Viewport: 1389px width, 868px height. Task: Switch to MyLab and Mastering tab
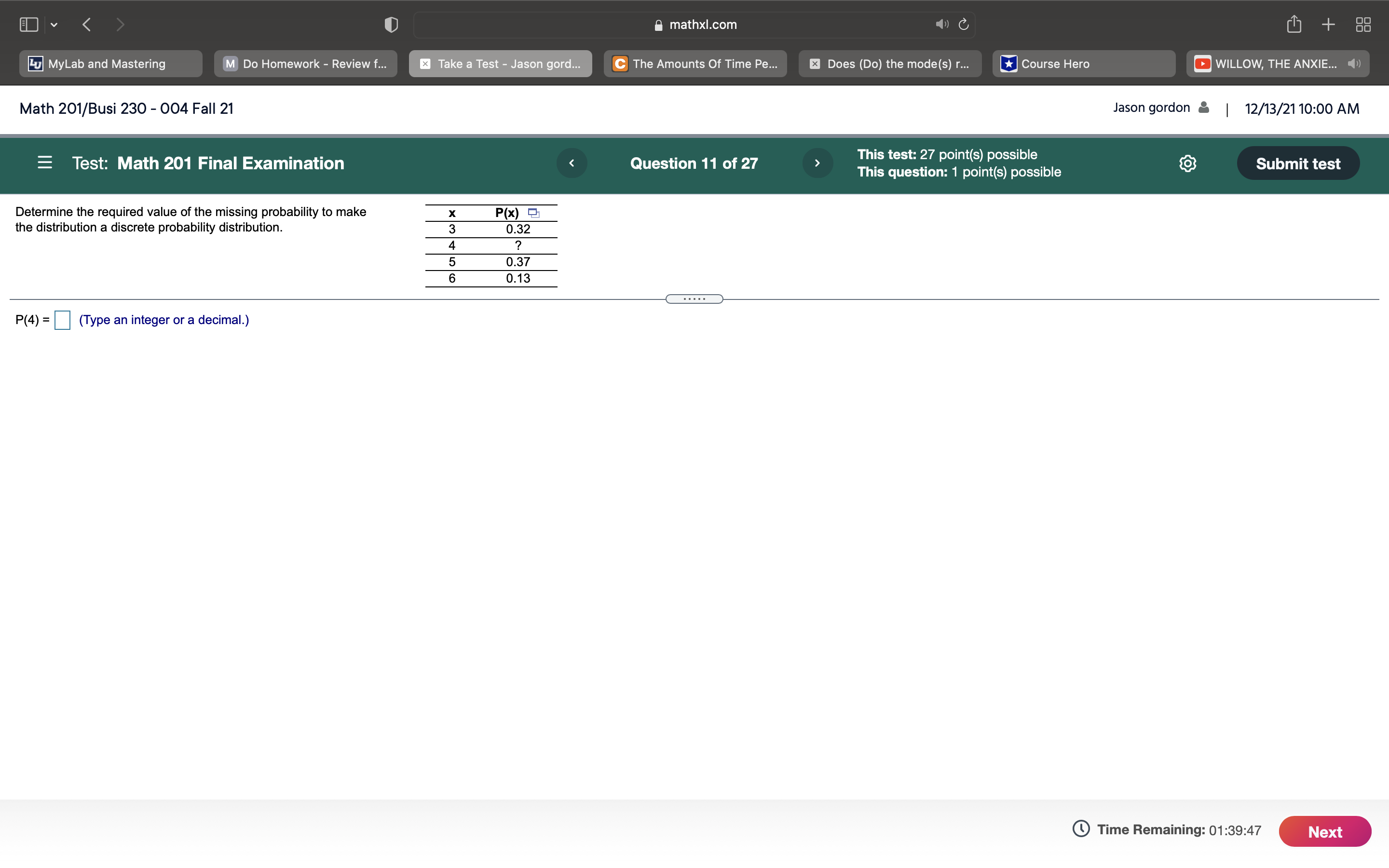pos(110,64)
